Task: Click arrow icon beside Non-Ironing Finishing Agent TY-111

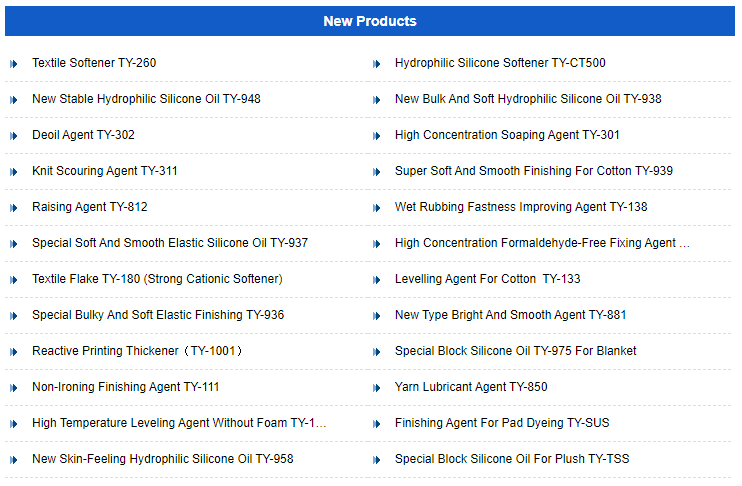Action: pos(14,388)
